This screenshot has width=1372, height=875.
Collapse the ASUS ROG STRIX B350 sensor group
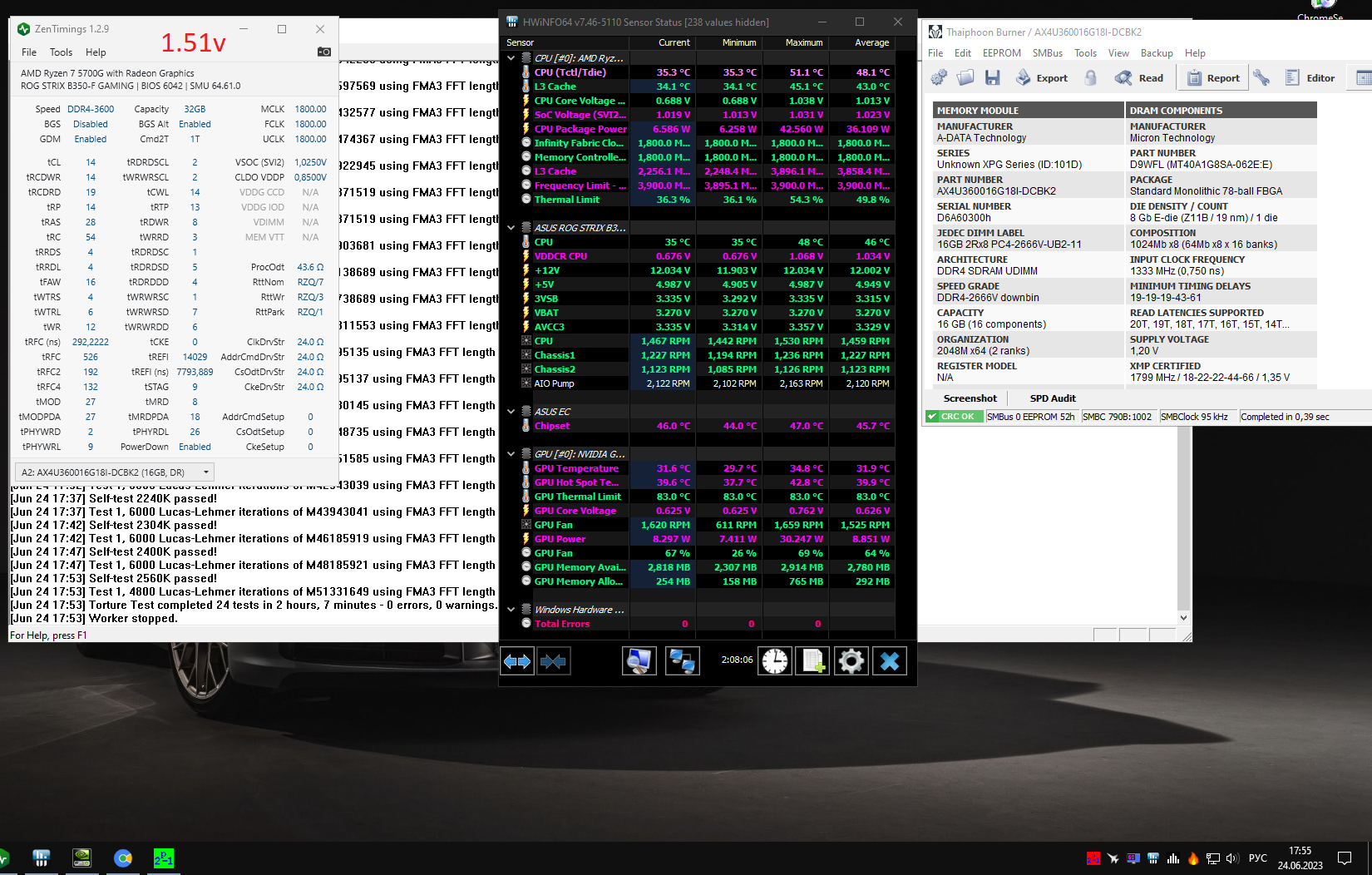click(x=511, y=228)
